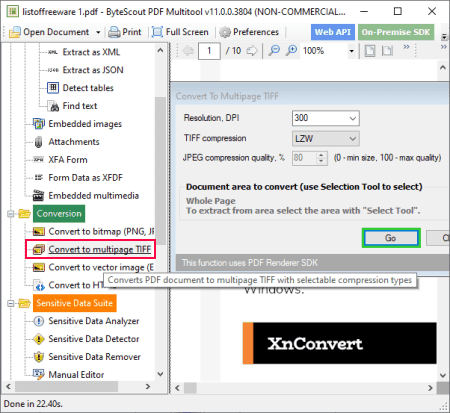The height and width of the screenshot is (413, 450).
Task: Click Convert to multipage TIFF icon
Action: [39, 249]
